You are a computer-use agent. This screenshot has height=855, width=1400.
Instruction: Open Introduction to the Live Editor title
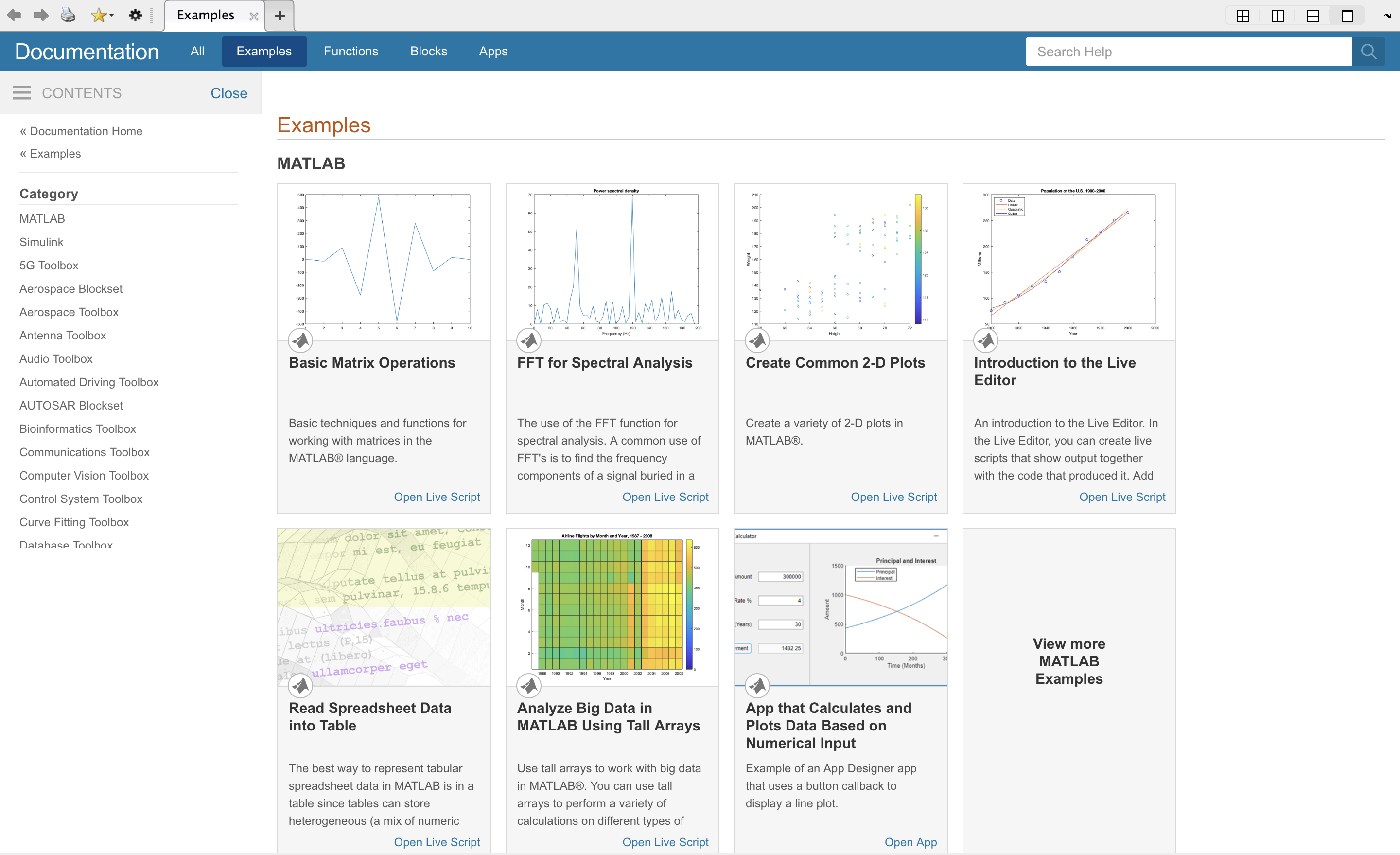click(x=1054, y=371)
